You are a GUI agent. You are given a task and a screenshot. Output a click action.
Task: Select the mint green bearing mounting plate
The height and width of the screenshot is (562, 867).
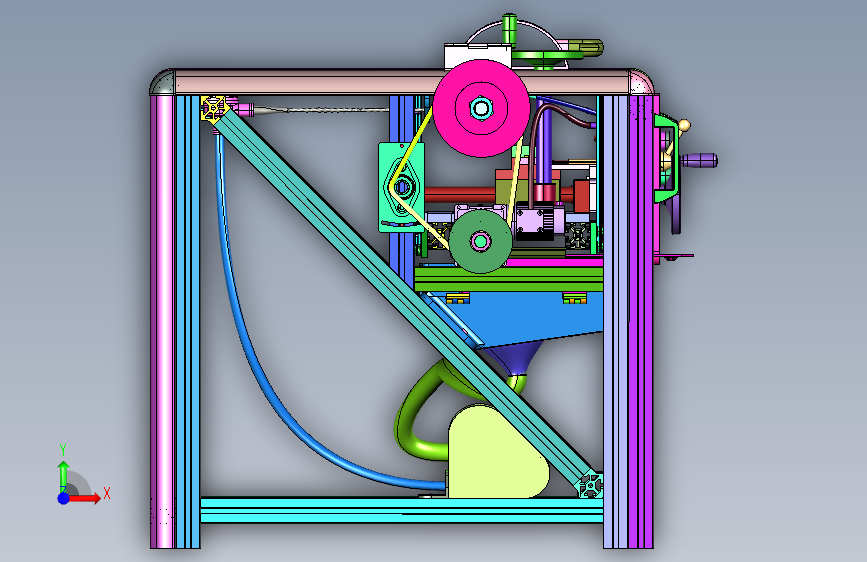point(401,188)
